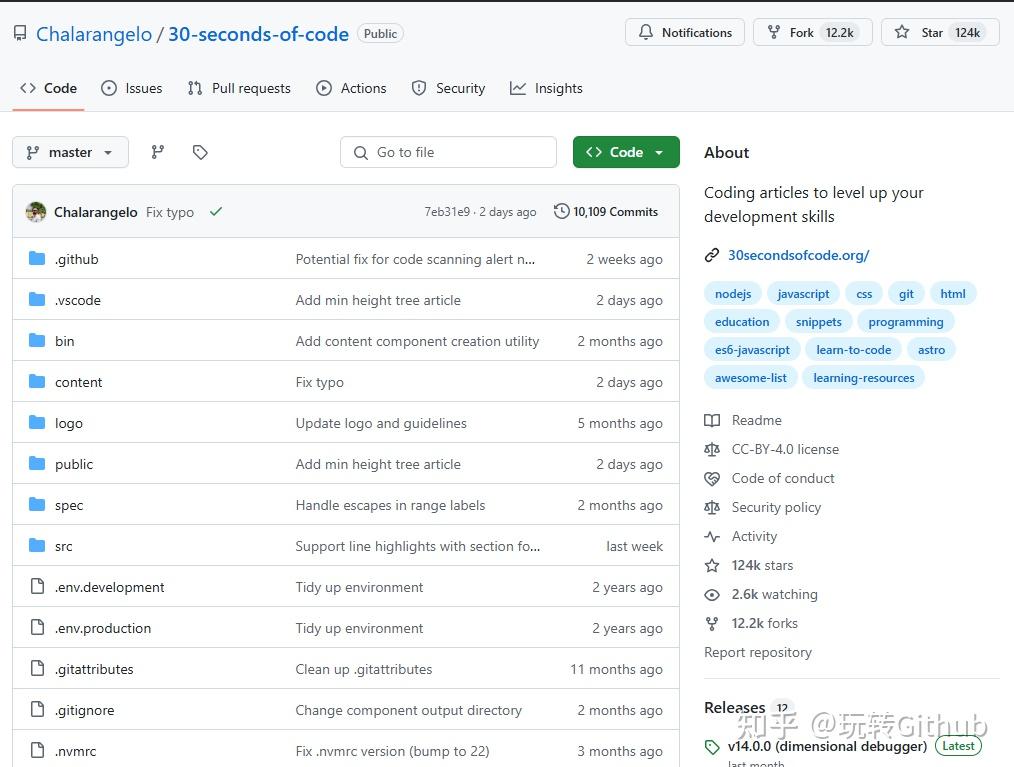Click the fork icon beside 12.2k forks

[712, 623]
